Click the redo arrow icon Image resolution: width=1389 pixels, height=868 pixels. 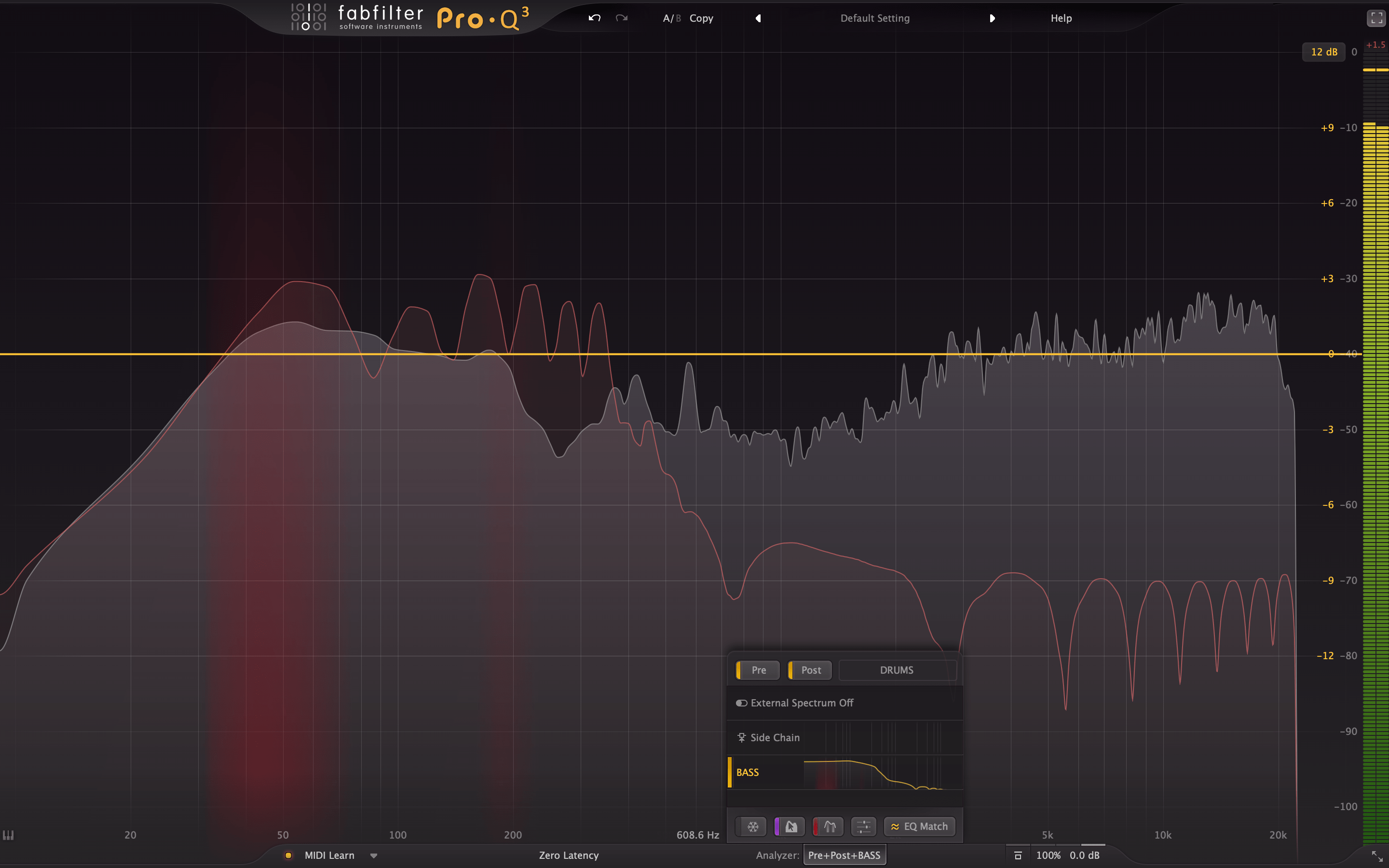[x=622, y=18]
